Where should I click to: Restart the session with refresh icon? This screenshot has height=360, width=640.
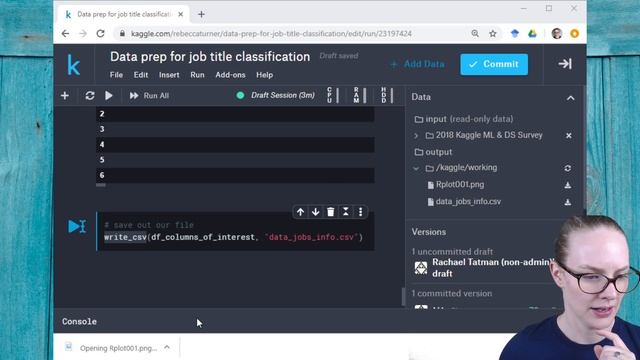click(x=90, y=96)
